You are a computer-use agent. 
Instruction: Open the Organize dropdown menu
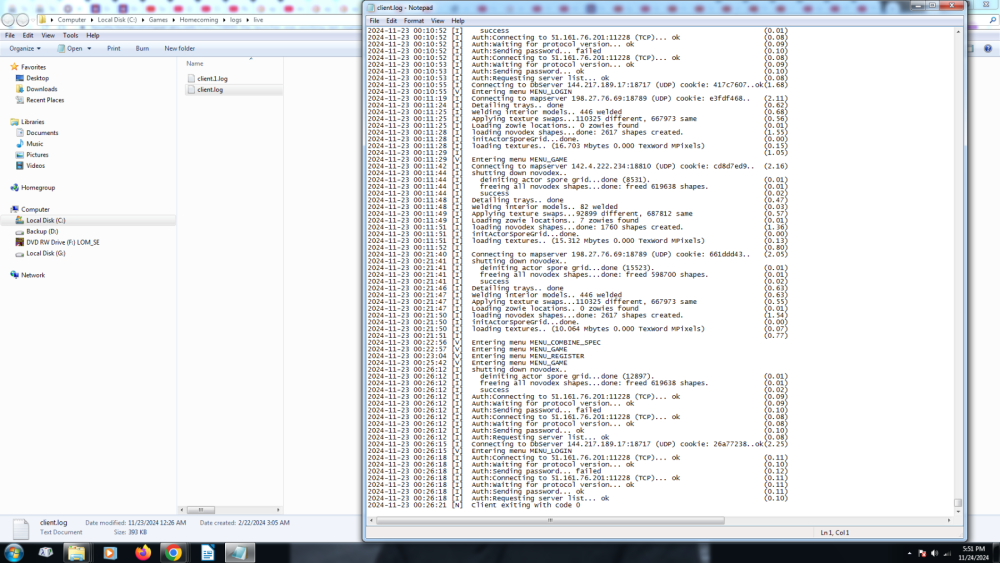25,48
